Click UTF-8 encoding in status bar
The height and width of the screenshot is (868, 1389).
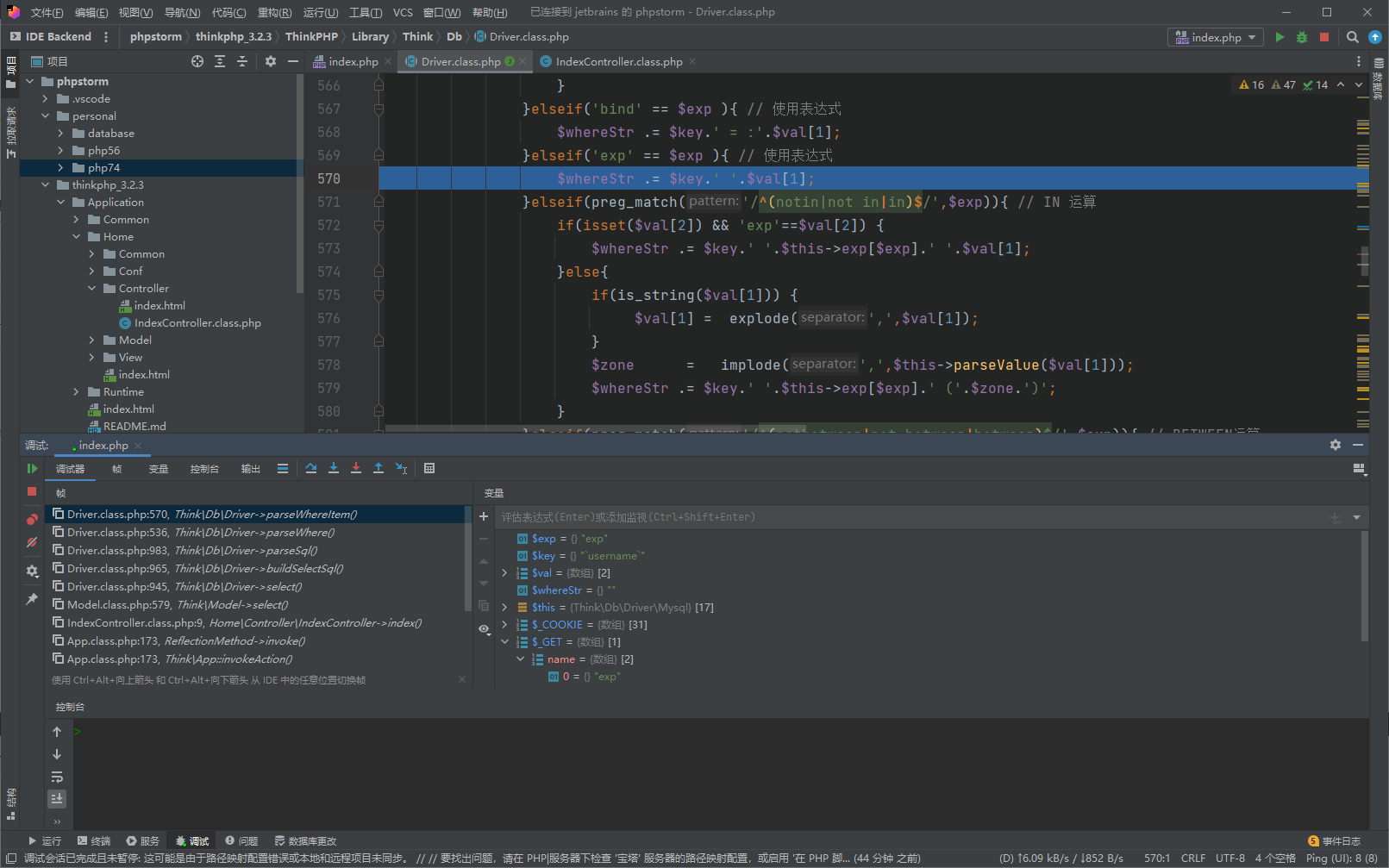tap(1230, 858)
